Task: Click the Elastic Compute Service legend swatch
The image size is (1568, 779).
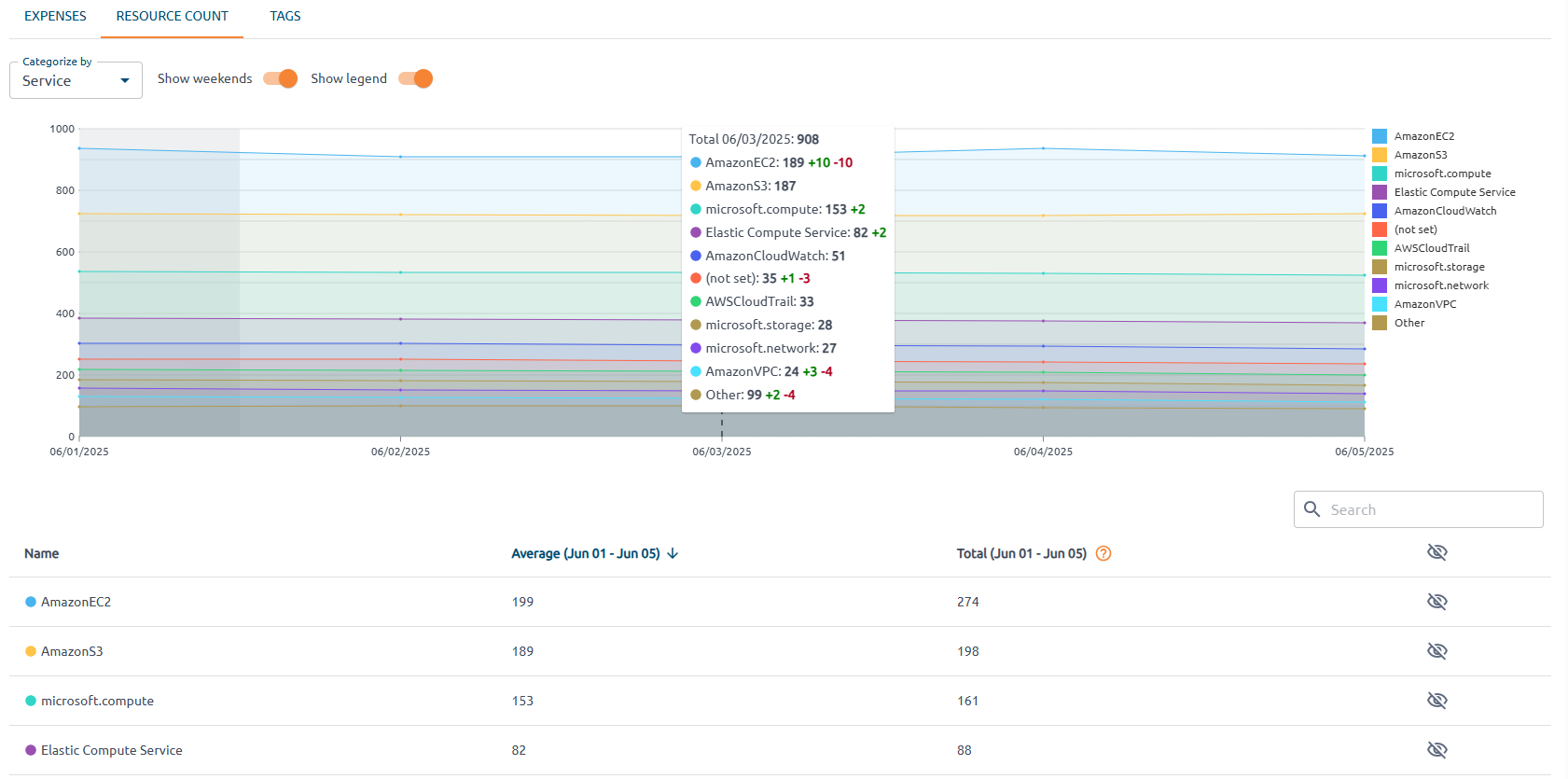Action: click(1380, 192)
